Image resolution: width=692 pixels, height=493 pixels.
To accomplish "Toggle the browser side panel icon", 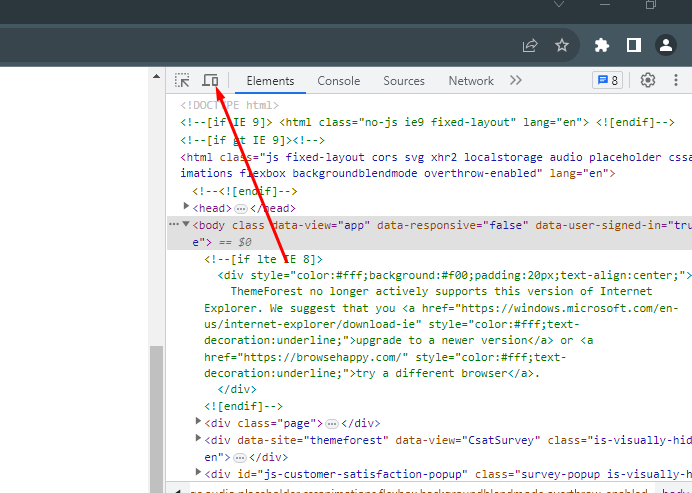I will [634, 45].
